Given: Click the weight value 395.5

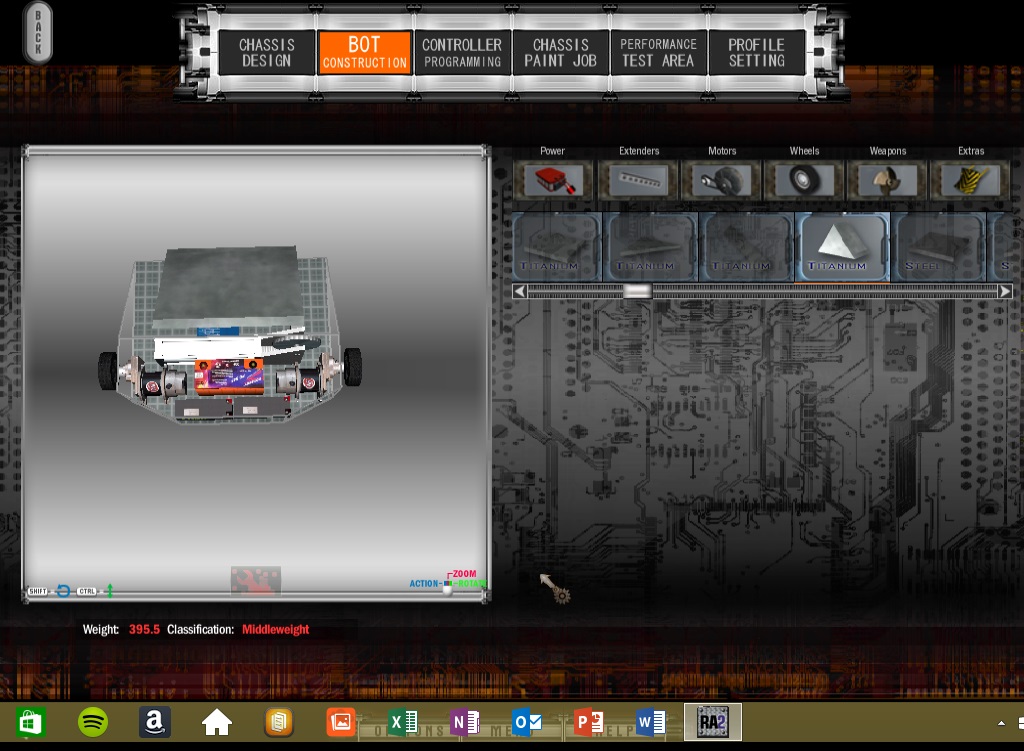Looking at the screenshot, I should tap(144, 630).
